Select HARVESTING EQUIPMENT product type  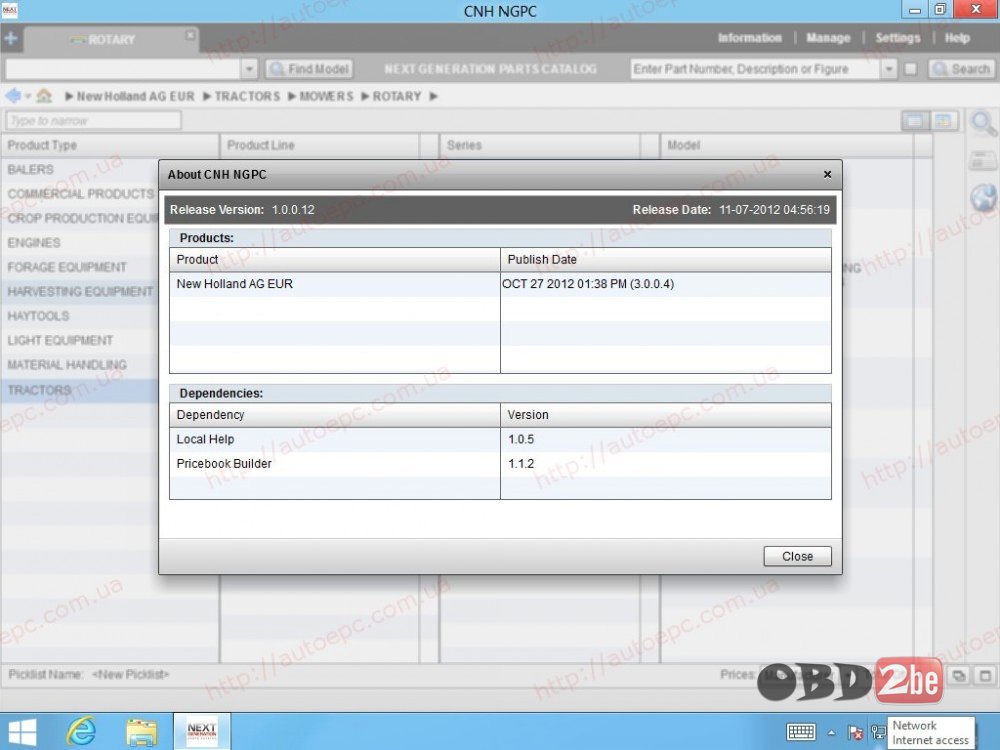[x=80, y=292]
